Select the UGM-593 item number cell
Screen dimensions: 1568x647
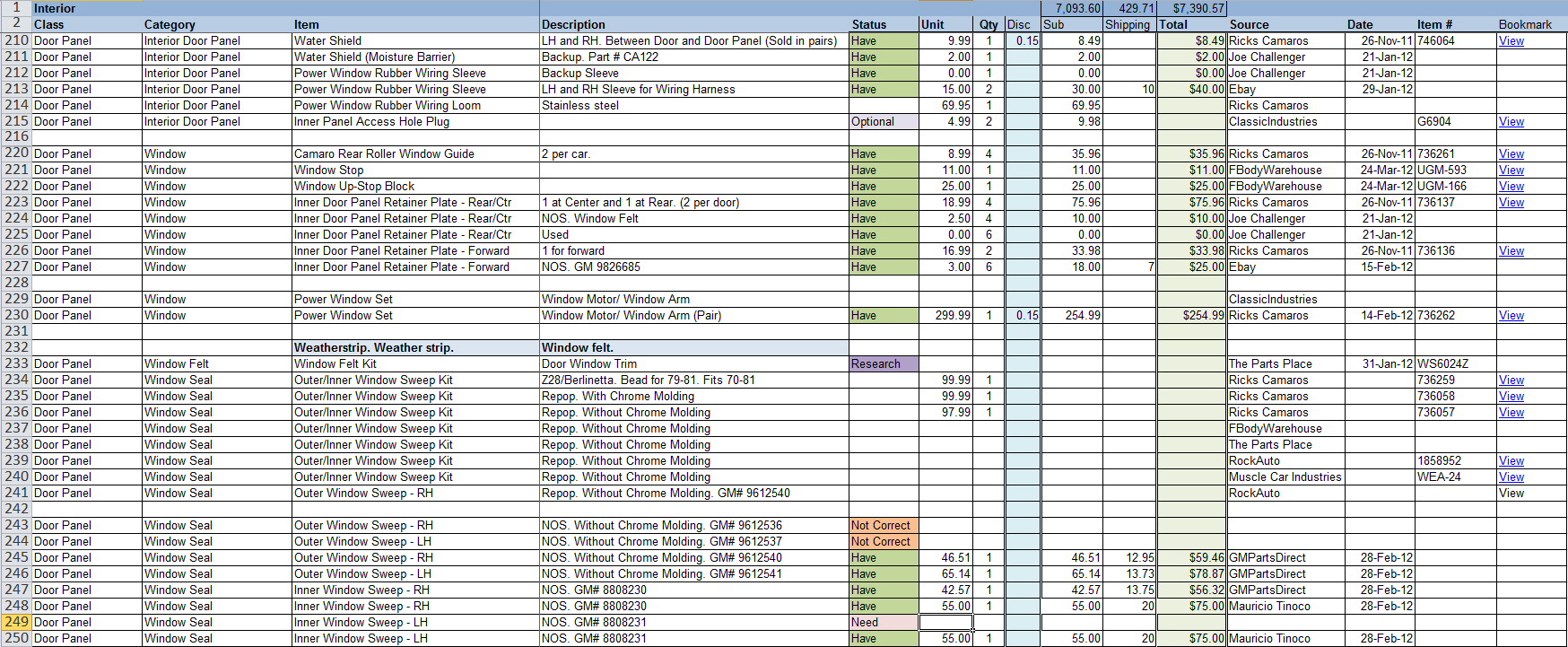tap(1456, 170)
